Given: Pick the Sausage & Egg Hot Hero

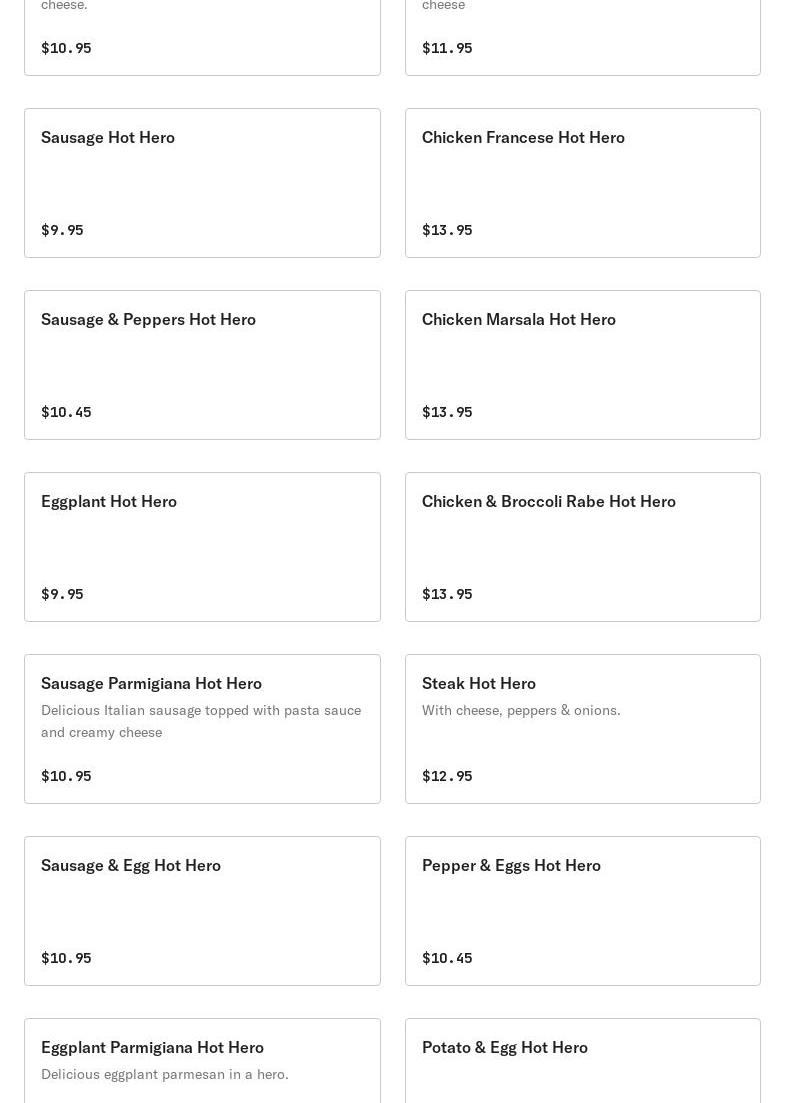Looking at the screenshot, I should pos(202,911).
